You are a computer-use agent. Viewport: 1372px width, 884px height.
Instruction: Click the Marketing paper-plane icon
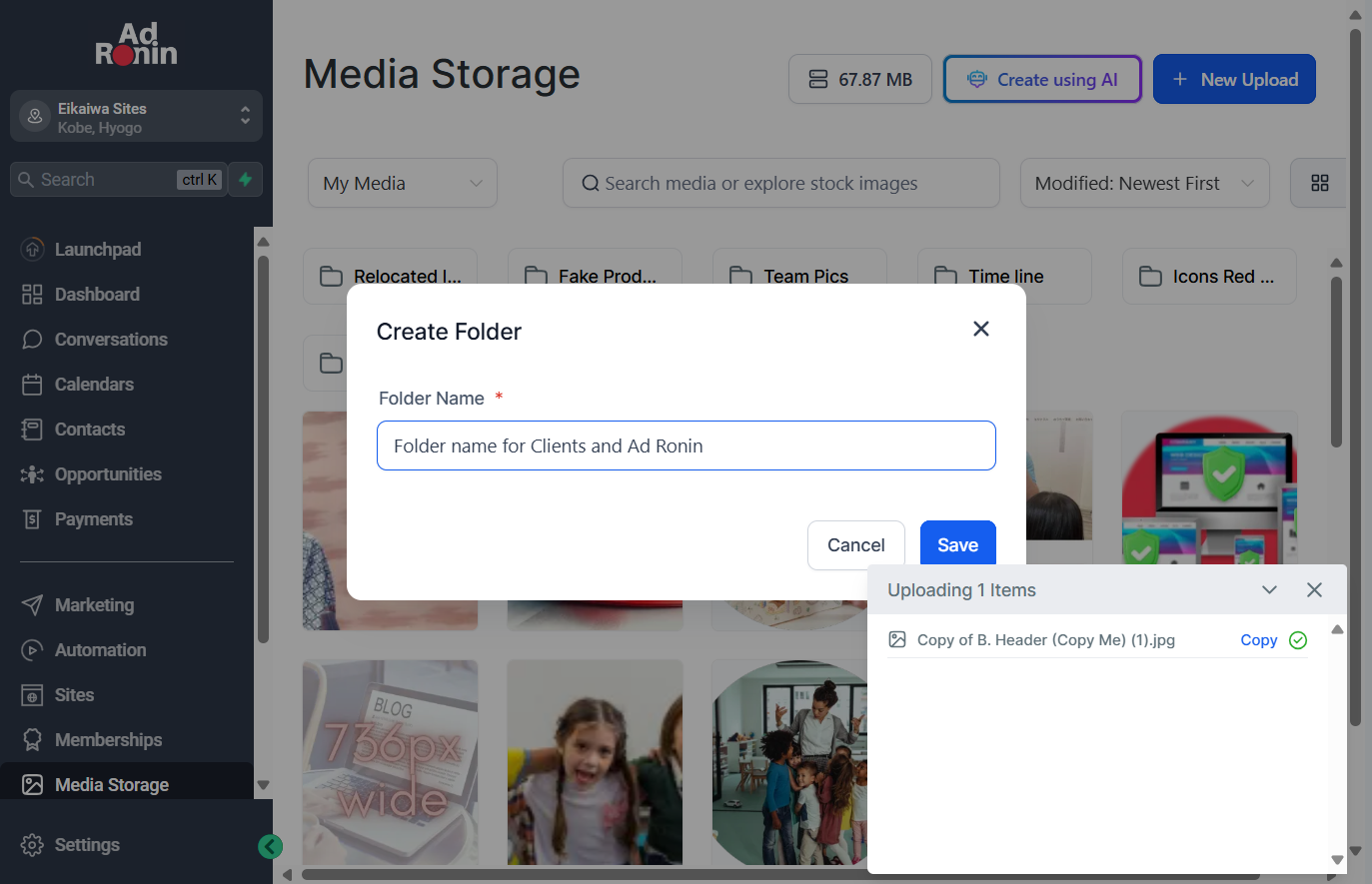[32, 605]
